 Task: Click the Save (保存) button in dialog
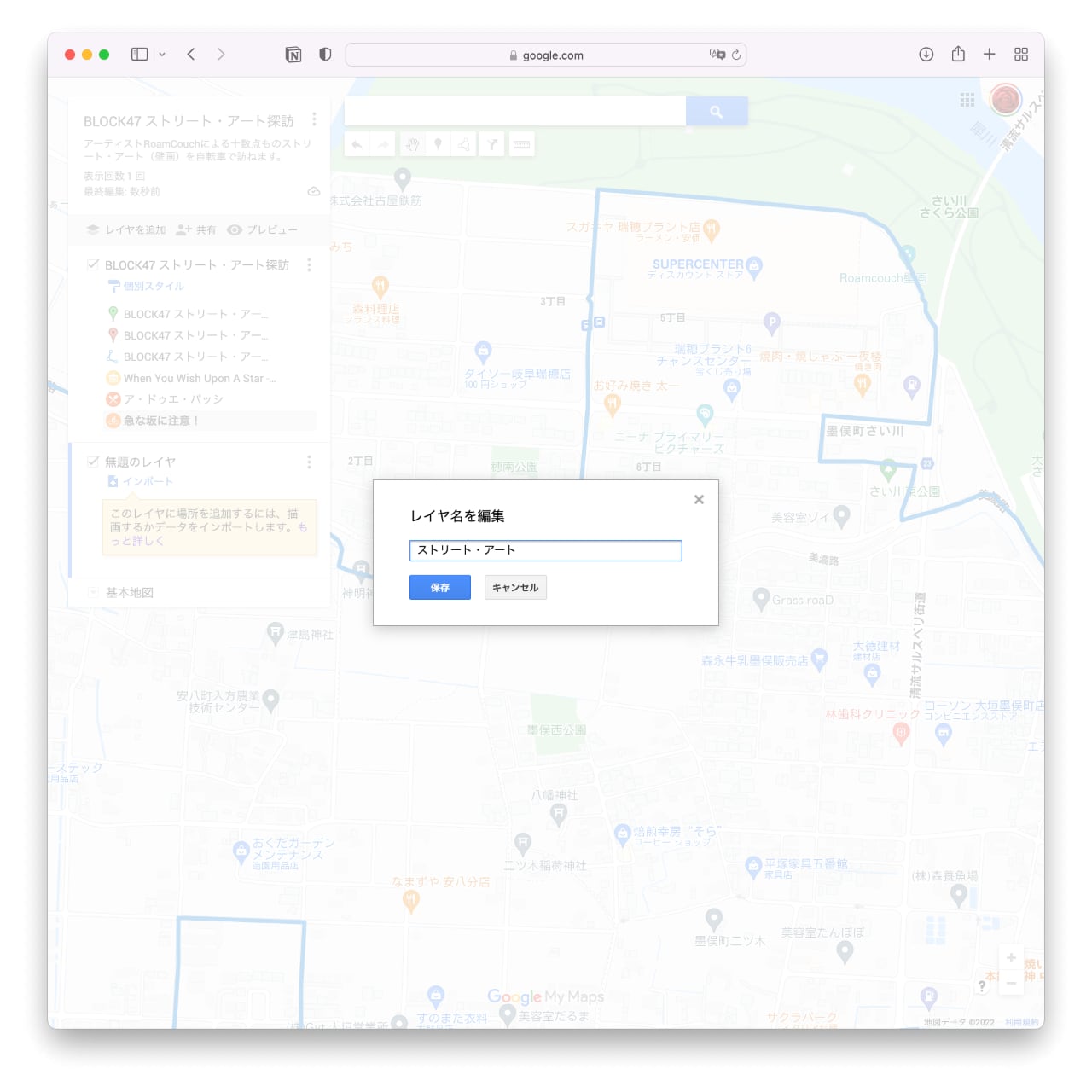[x=439, y=588]
